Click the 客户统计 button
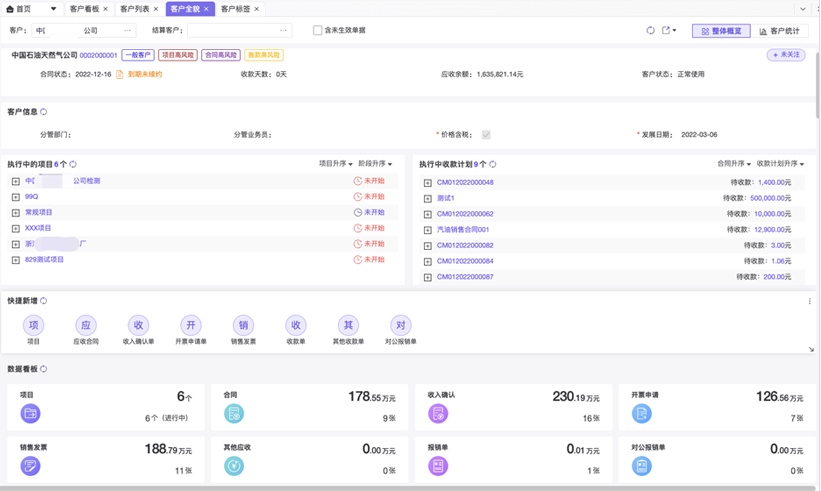The image size is (821, 491). pos(780,31)
